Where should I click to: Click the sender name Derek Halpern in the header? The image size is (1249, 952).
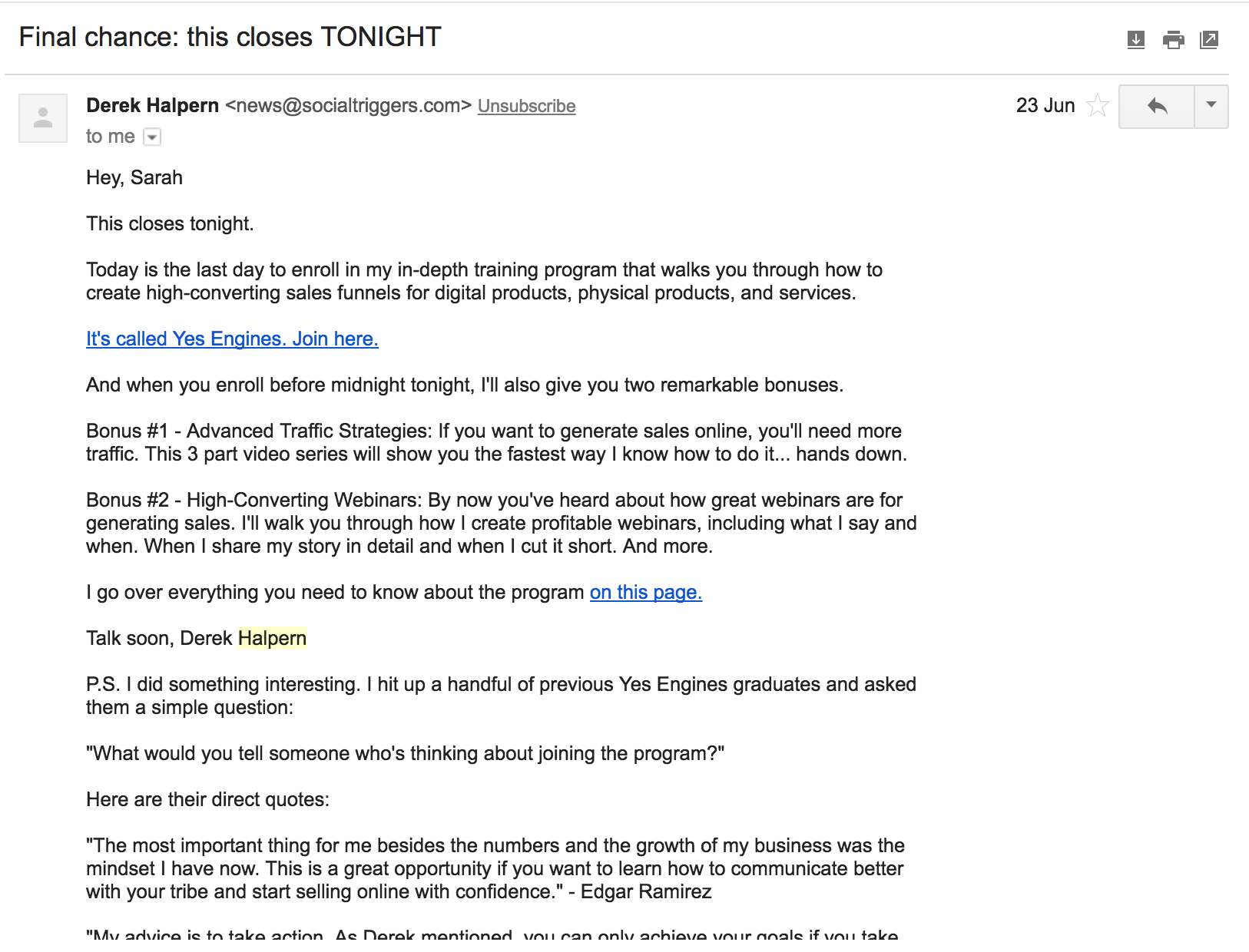pos(152,105)
